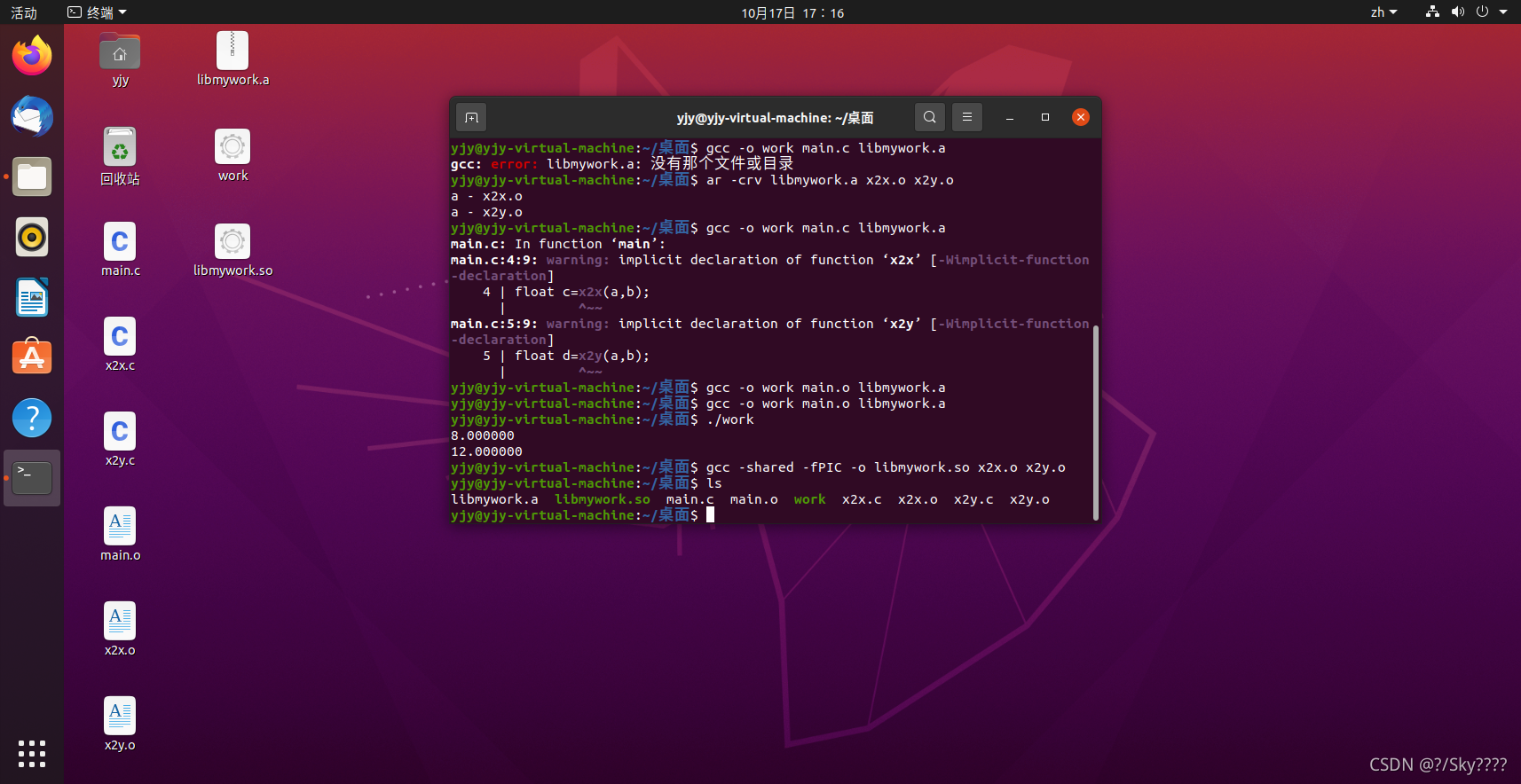The width and height of the screenshot is (1521, 784).
Task: Click the volume icon in top bar
Action: pyautogui.click(x=1457, y=12)
